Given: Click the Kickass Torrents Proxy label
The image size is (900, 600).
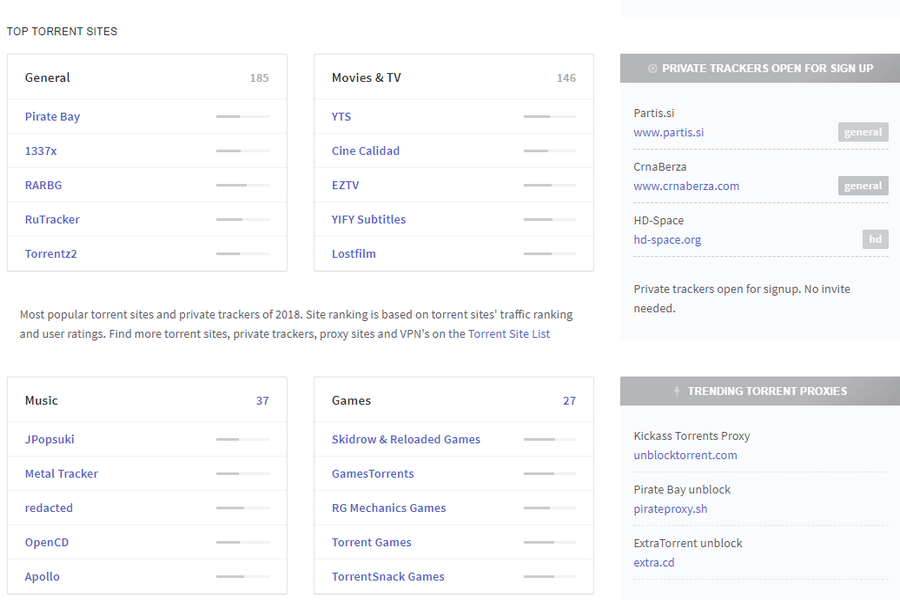Looking at the screenshot, I should [x=692, y=436].
